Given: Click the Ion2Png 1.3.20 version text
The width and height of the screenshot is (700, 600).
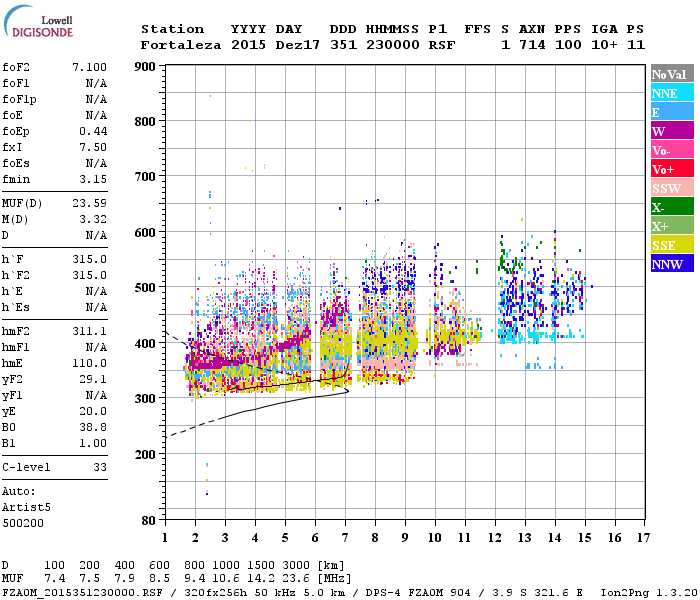Looking at the screenshot, I should tap(649, 593).
